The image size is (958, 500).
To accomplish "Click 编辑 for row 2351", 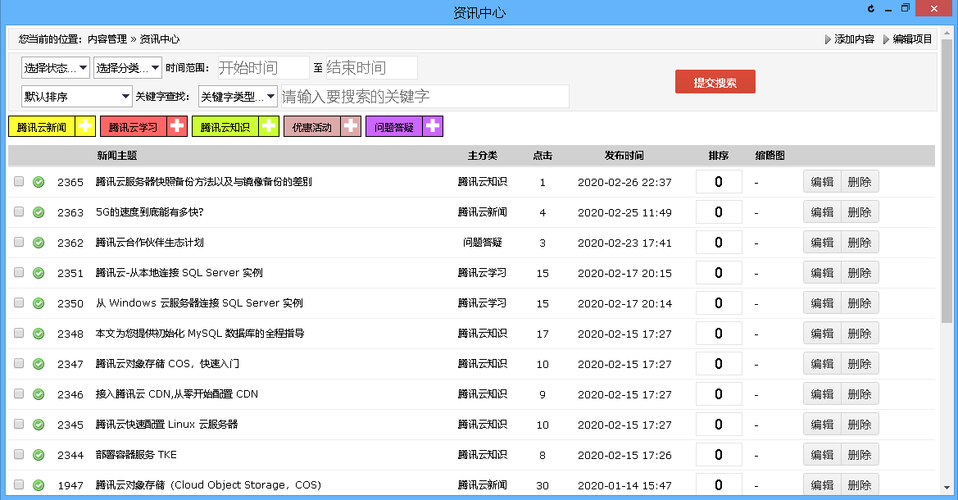I will (x=822, y=273).
